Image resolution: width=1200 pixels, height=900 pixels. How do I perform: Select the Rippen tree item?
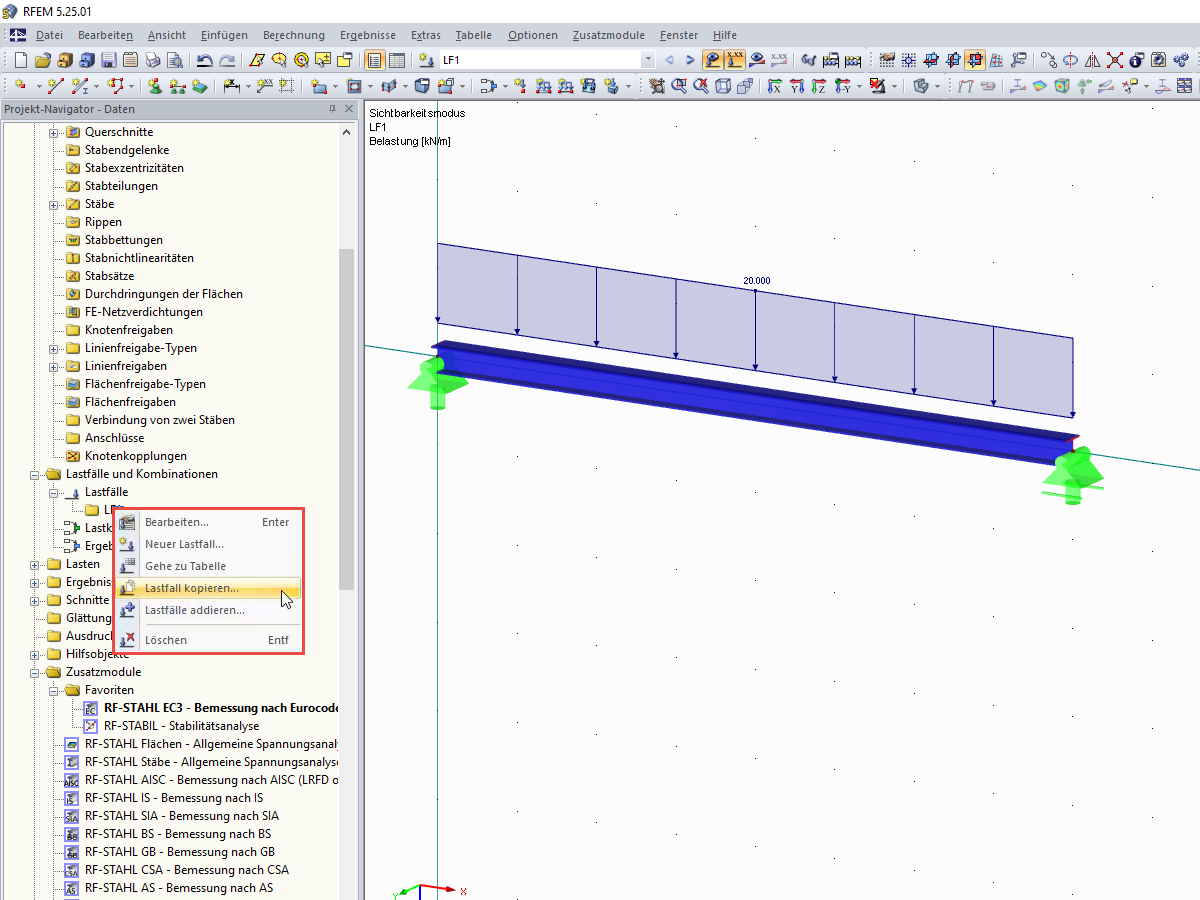[x=103, y=222]
